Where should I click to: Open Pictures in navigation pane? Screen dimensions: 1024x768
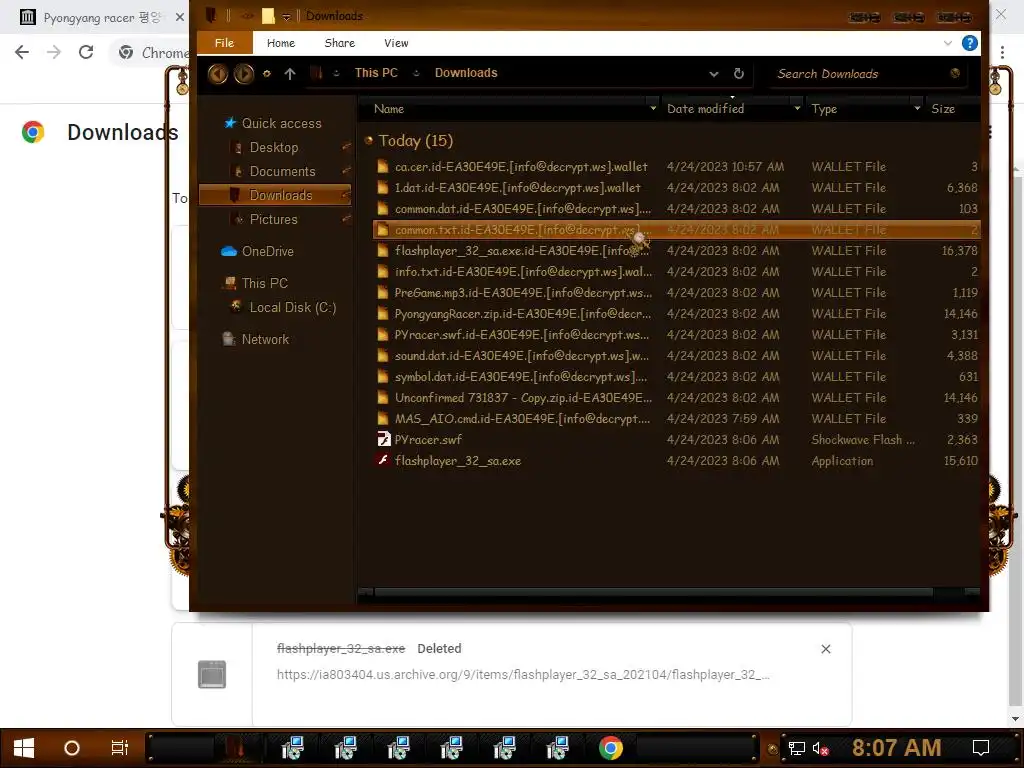(x=273, y=219)
